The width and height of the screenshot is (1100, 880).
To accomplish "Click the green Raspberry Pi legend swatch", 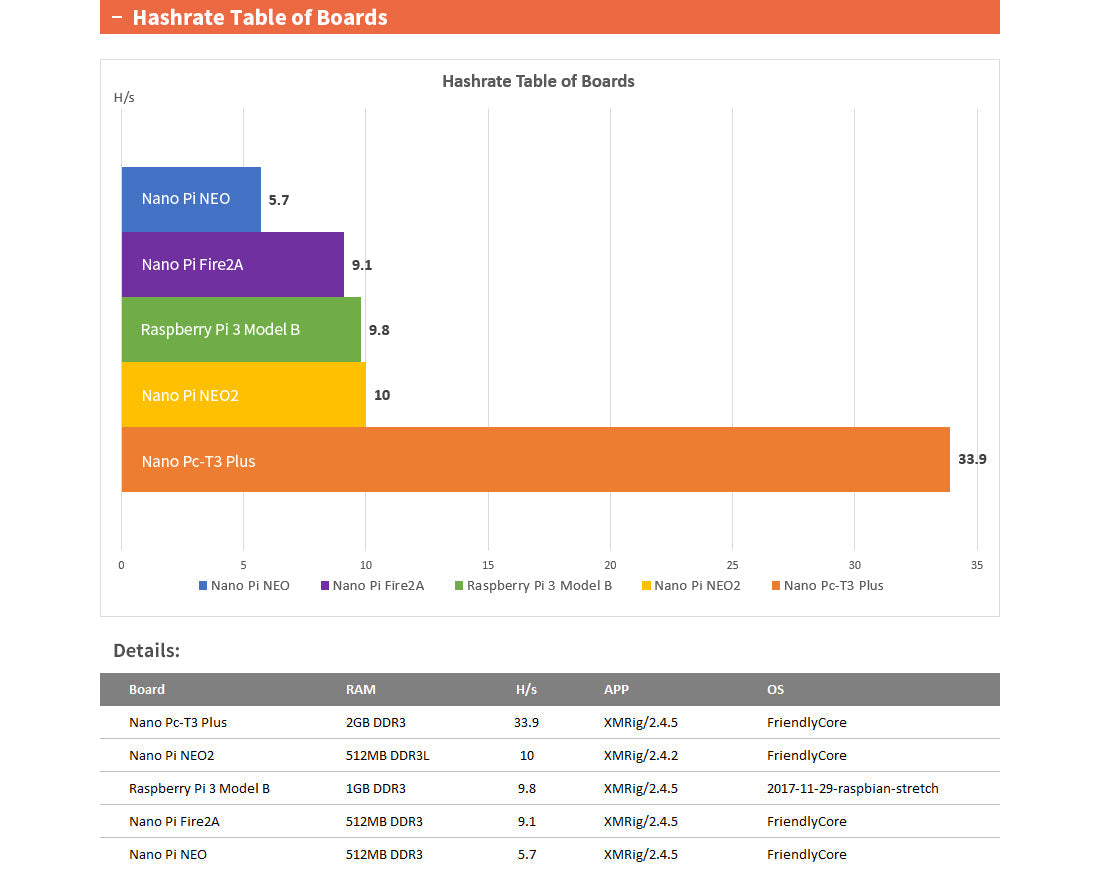I will 459,586.
